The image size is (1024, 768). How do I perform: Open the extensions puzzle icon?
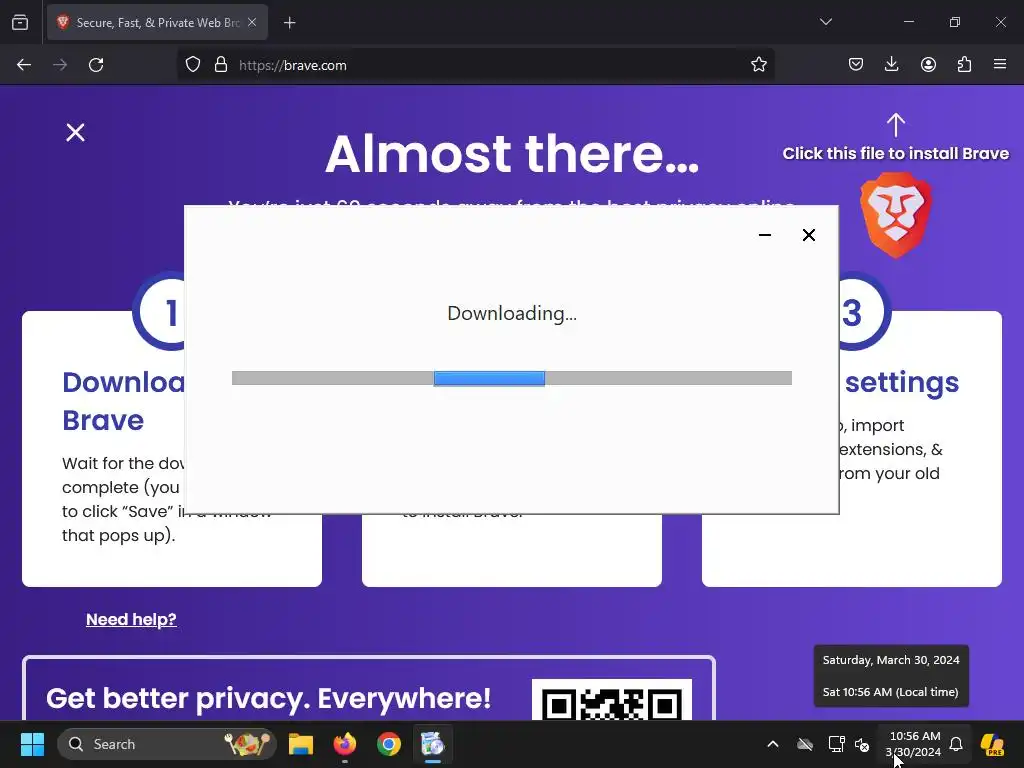pos(965,64)
